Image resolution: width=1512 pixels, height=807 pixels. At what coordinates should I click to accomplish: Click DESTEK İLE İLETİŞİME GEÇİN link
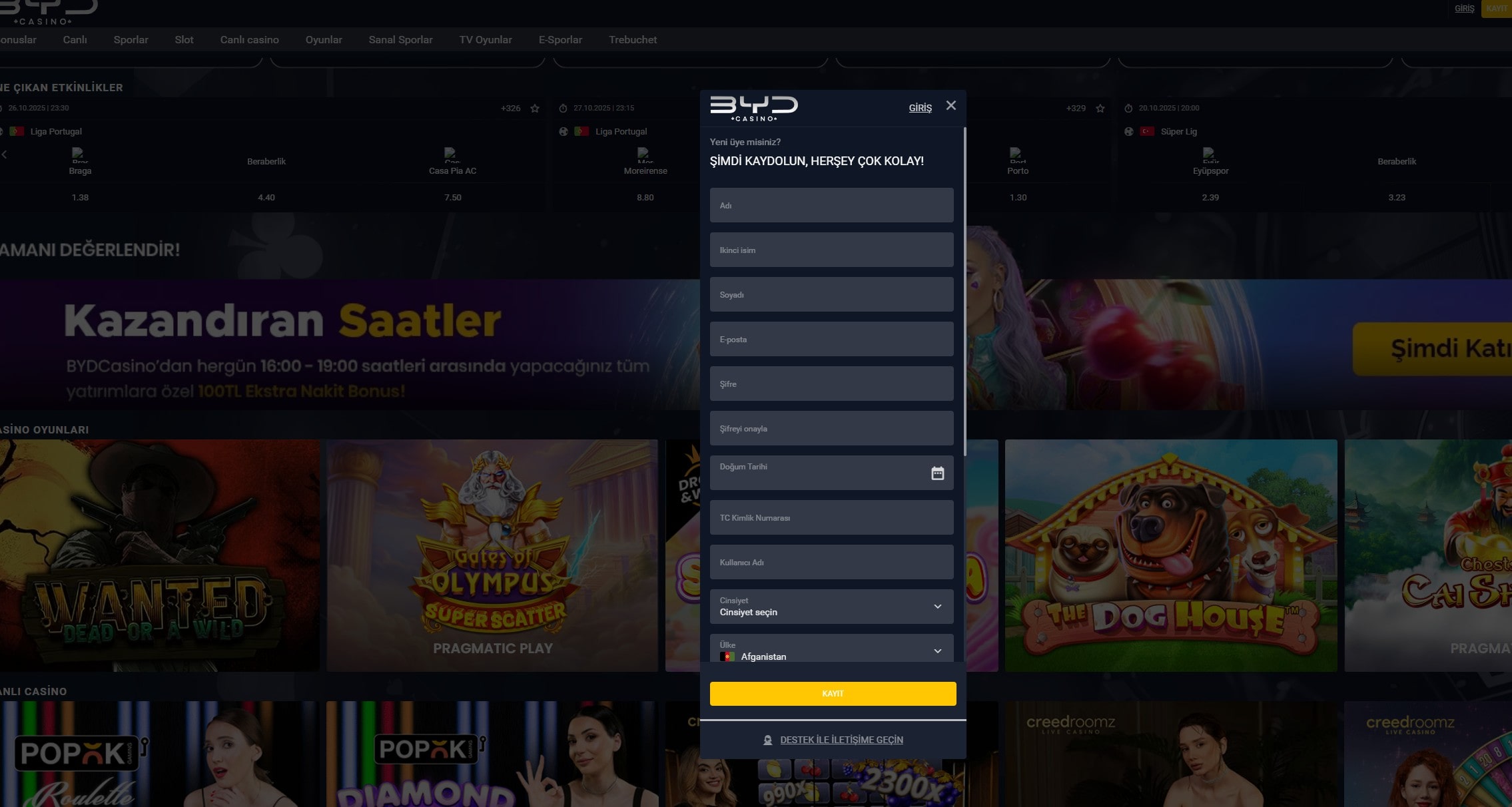[x=841, y=740]
